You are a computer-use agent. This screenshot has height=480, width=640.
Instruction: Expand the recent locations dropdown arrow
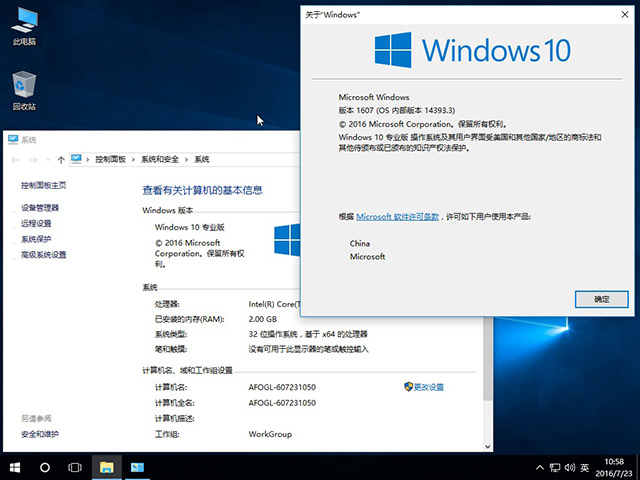47,159
